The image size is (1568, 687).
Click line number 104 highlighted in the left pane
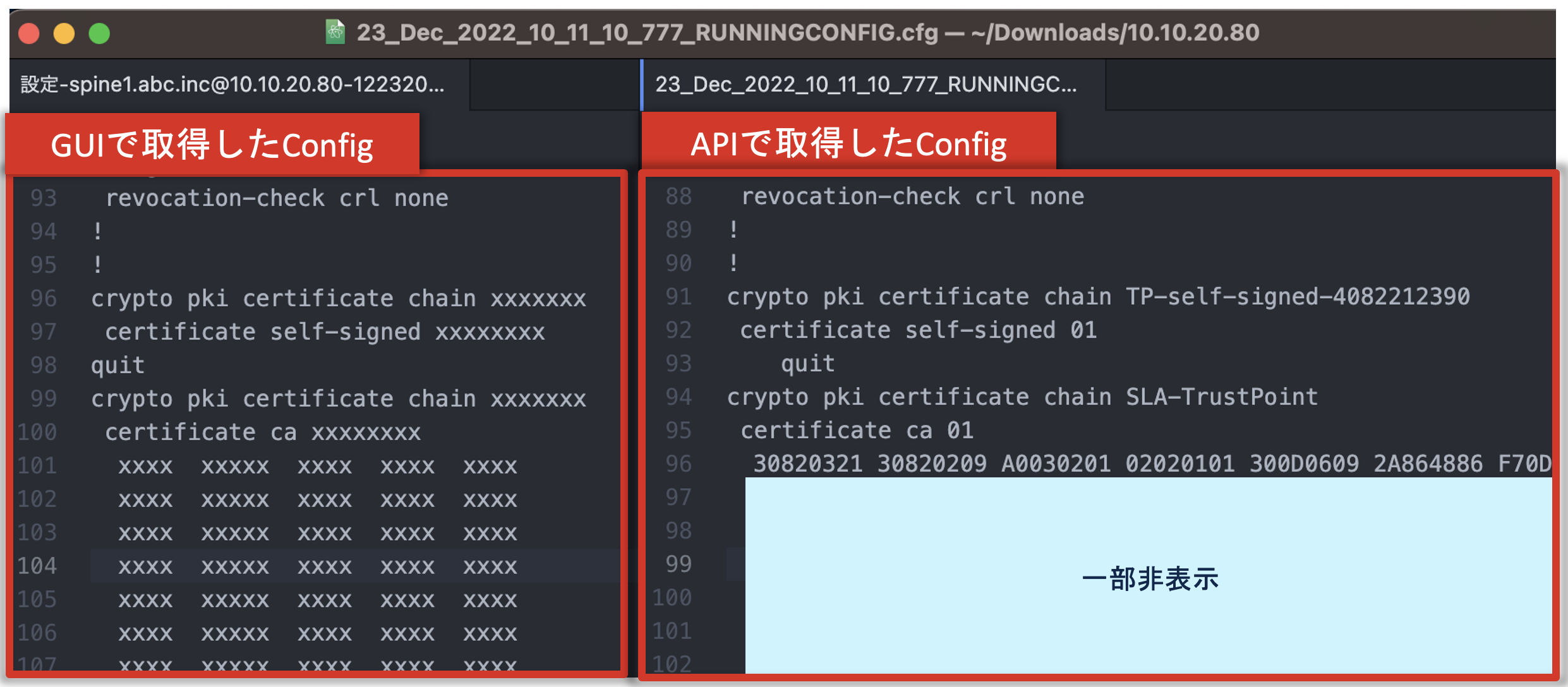point(38,565)
